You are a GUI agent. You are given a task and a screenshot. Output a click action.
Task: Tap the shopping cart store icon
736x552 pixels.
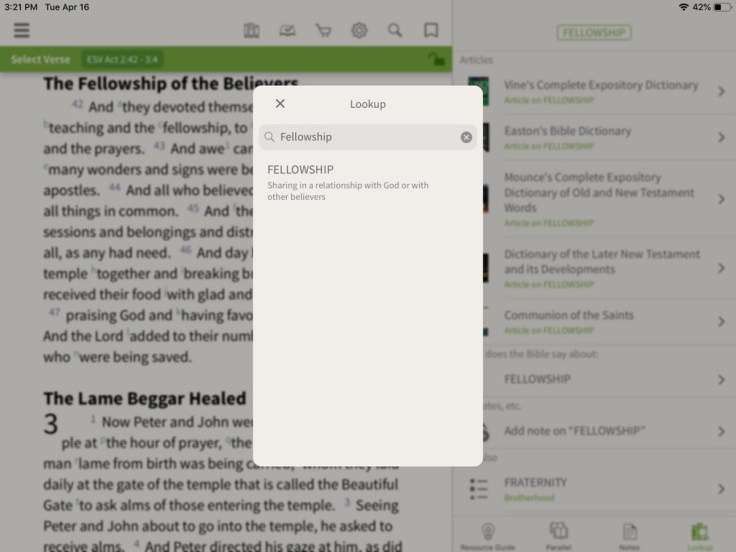[323, 31]
